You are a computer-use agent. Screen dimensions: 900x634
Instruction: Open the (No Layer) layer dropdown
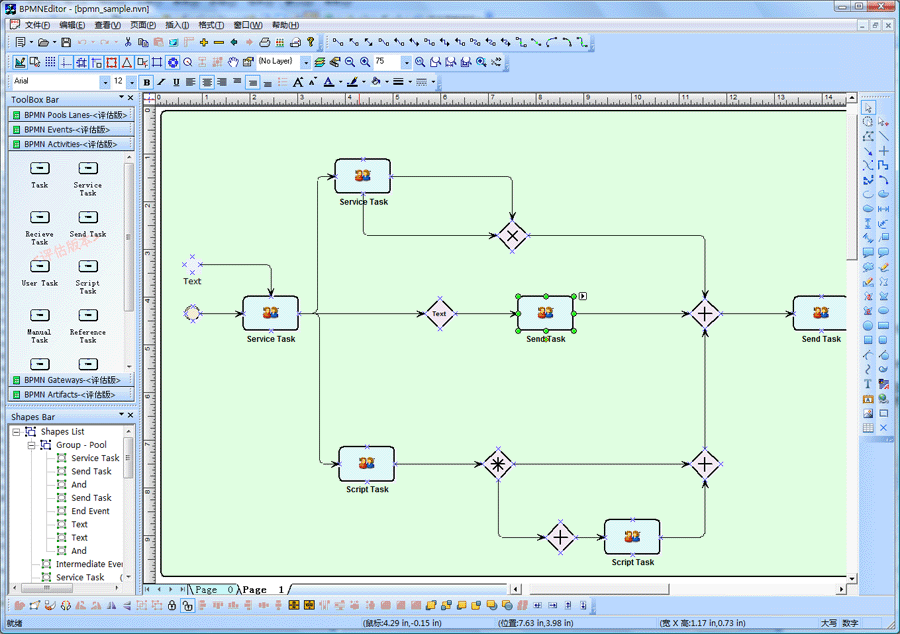[x=306, y=62]
